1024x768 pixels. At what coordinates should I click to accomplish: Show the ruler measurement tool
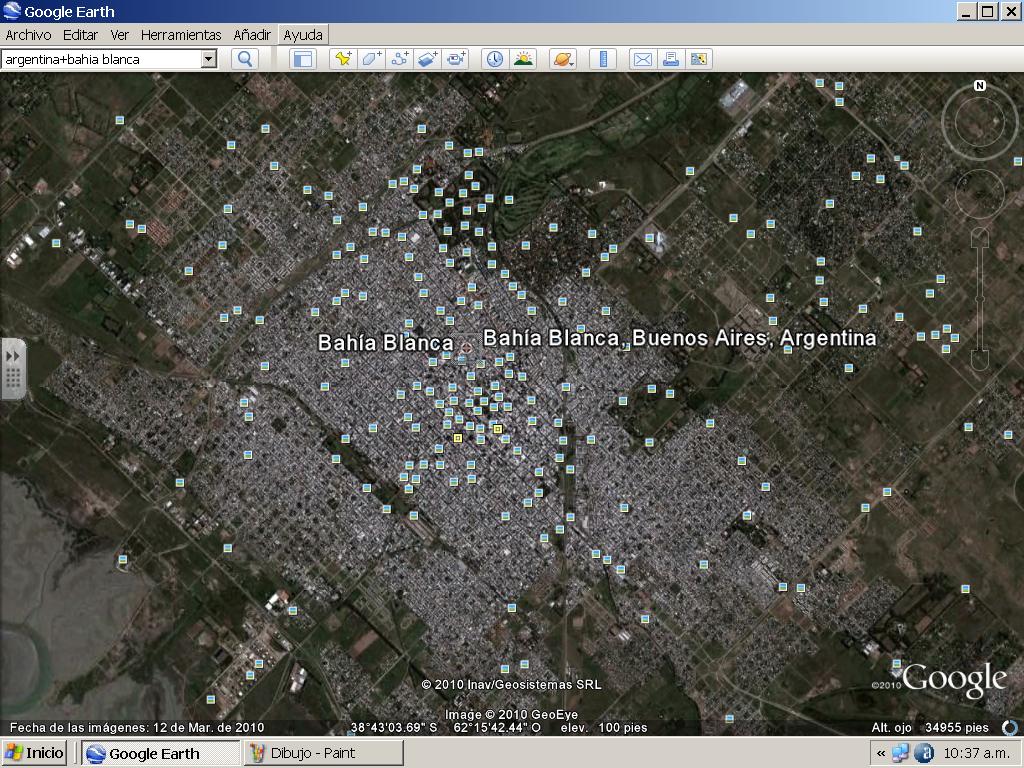pyautogui.click(x=603, y=59)
